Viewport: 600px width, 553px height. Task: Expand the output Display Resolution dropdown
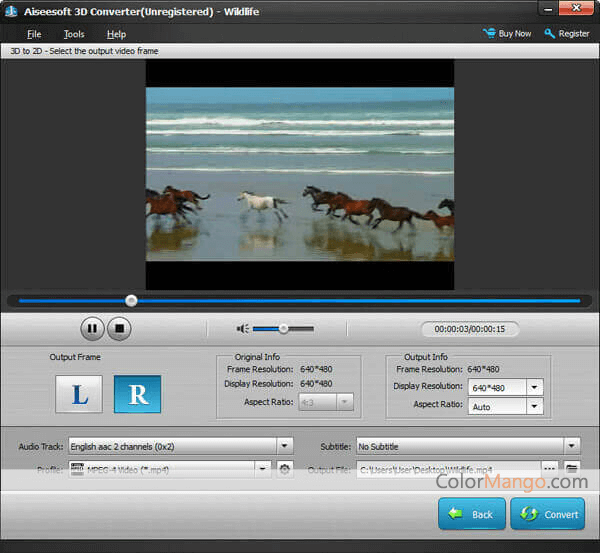click(534, 387)
